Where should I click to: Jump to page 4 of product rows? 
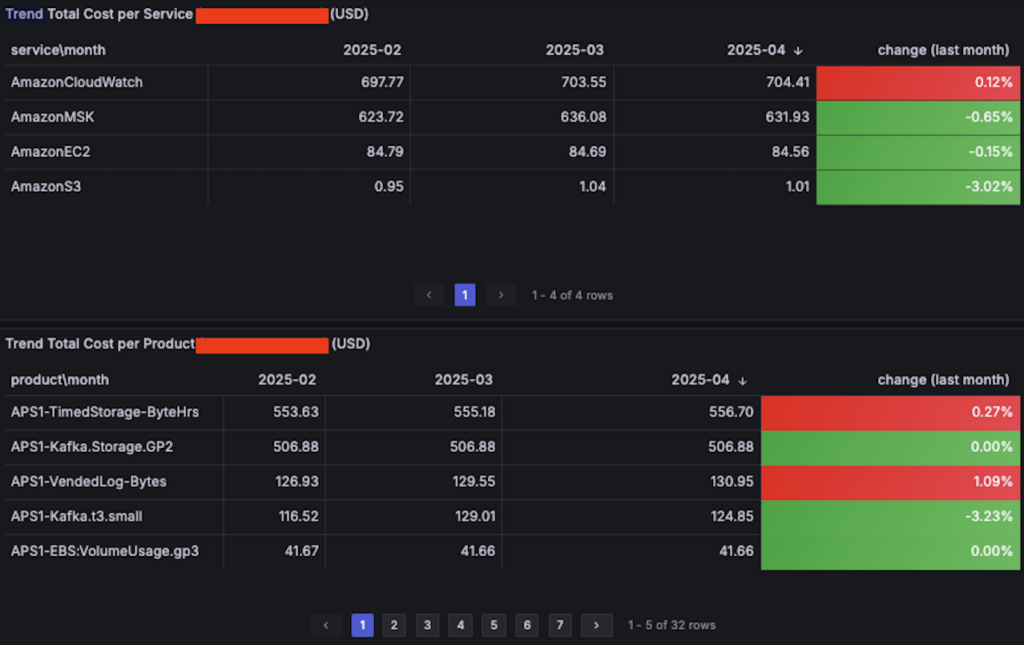pyautogui.click(x=460, y=625)
